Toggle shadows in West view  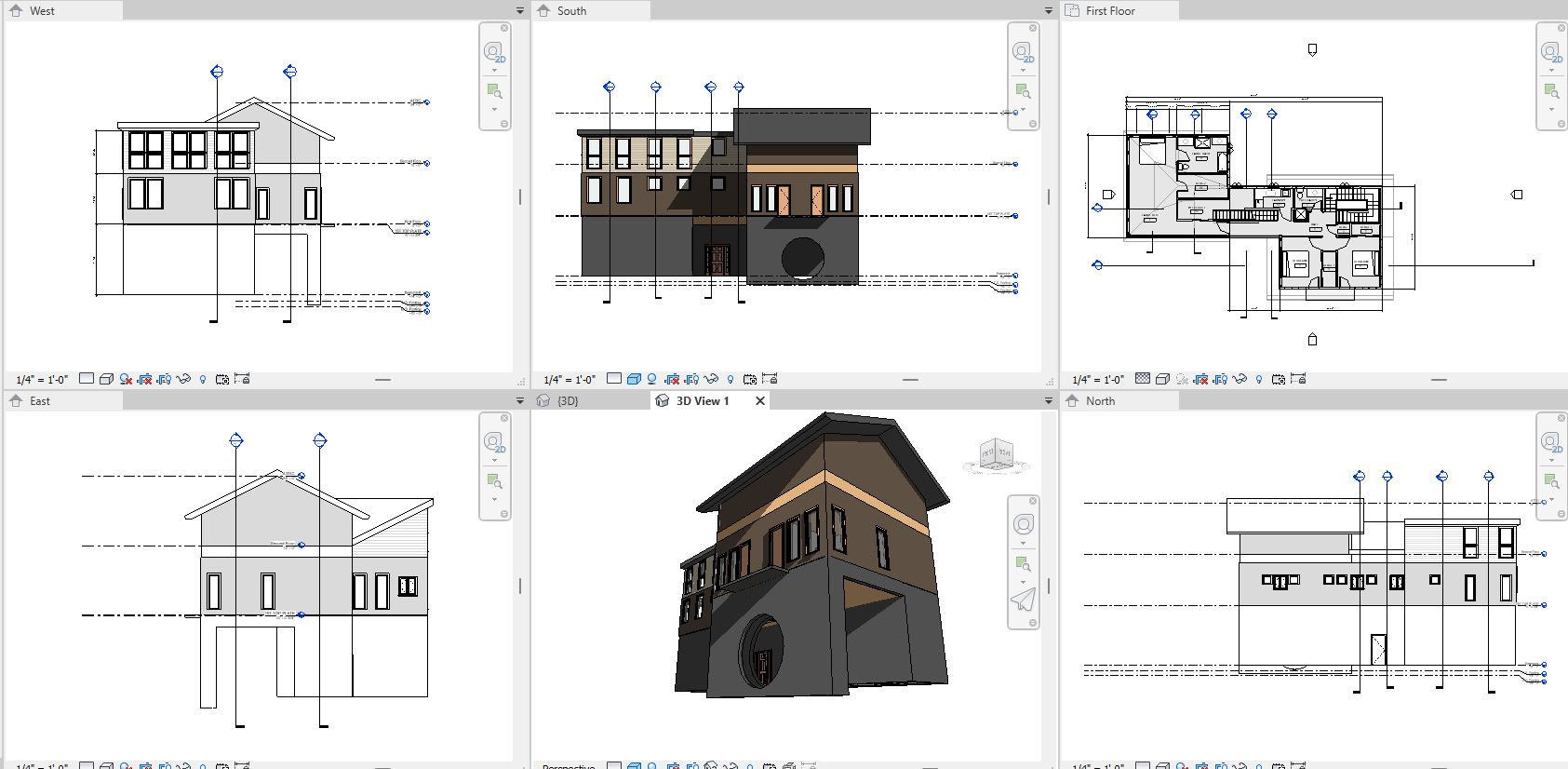coord(126,379)
